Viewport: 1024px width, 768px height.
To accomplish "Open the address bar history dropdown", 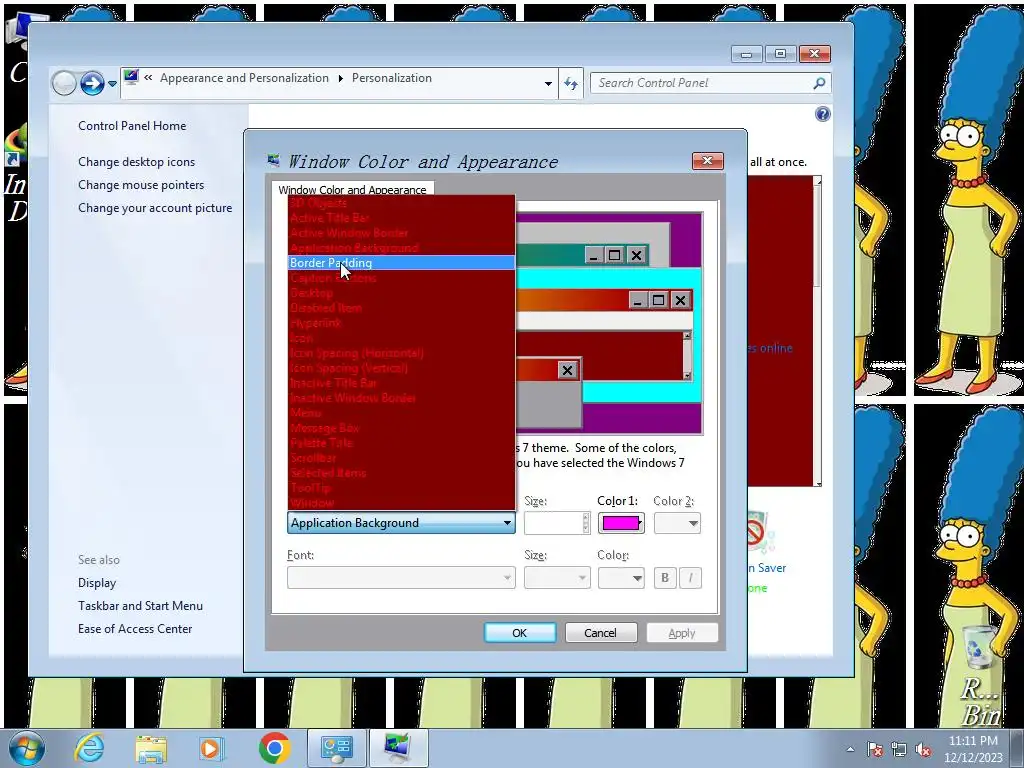I will pos(548,84).
